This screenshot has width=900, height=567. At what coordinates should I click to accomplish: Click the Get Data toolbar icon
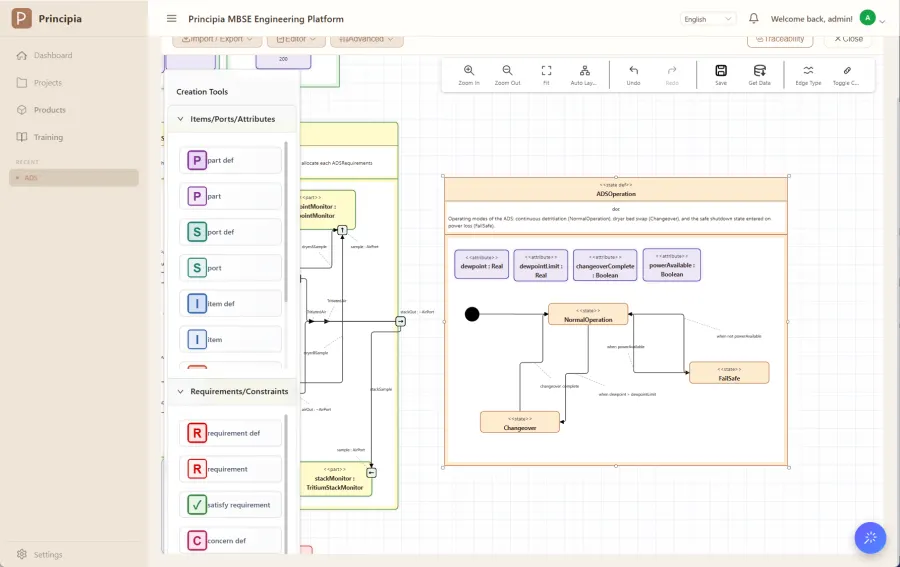point(759,75)
